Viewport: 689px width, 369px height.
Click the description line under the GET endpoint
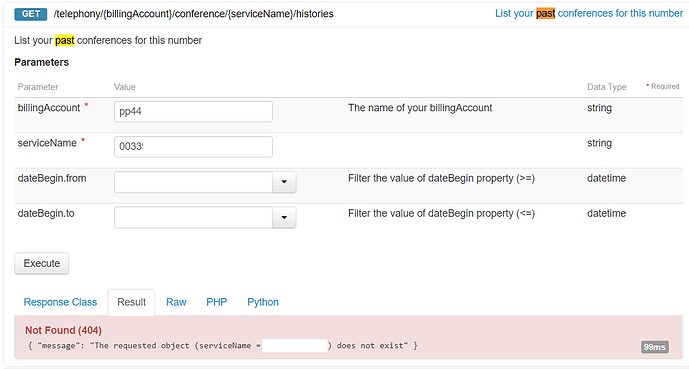[x=108, y=40]
